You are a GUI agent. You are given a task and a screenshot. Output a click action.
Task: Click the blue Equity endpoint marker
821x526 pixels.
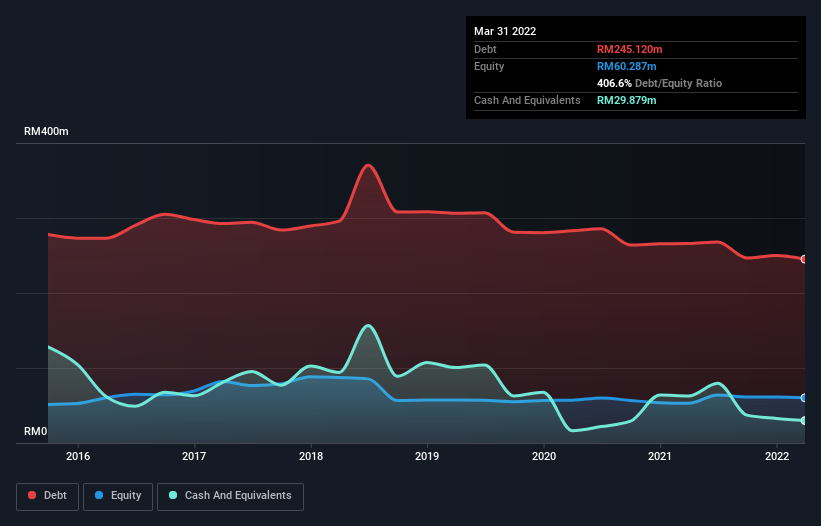[804, 398]
